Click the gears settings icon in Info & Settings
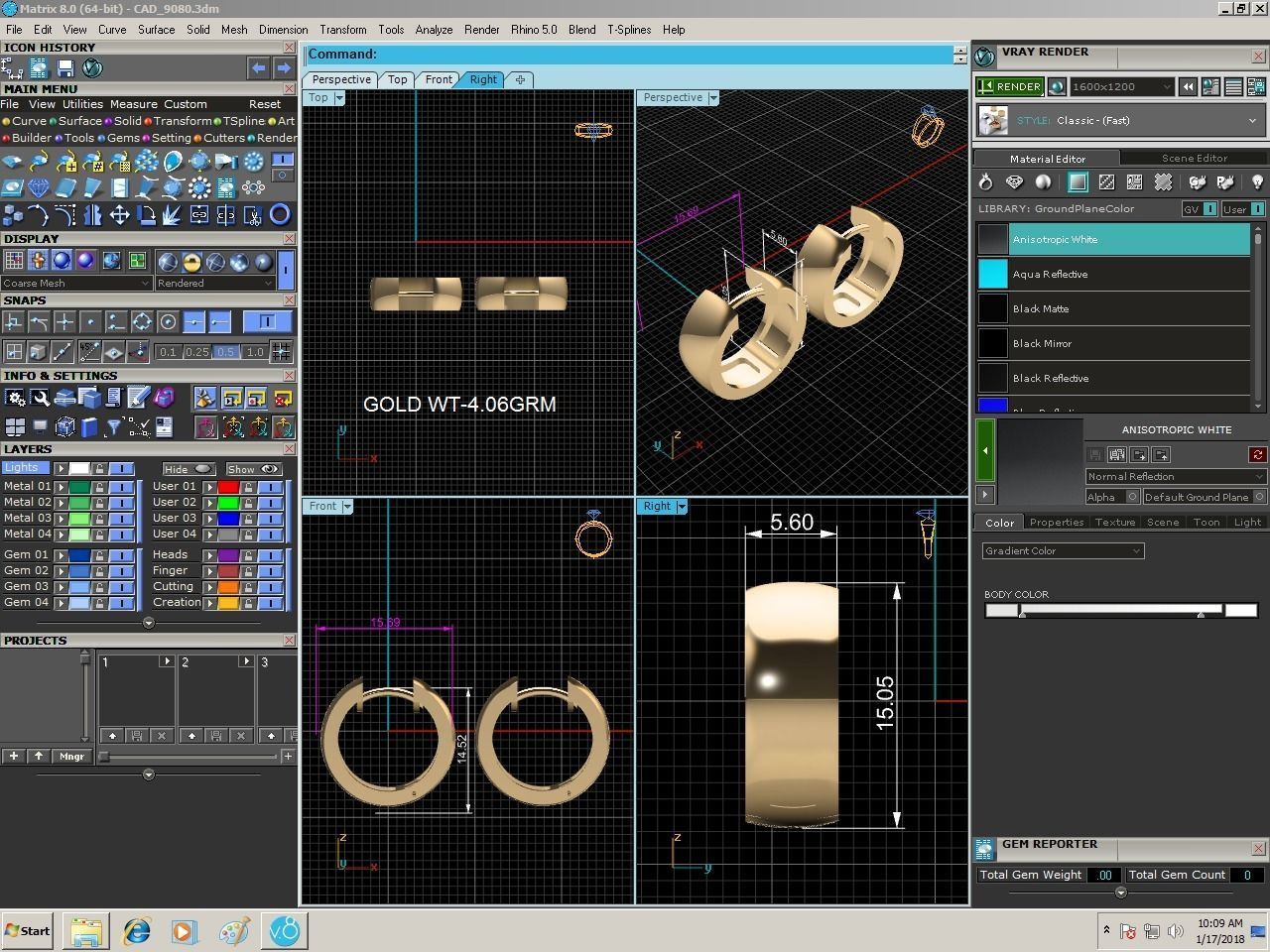The height and width of the screenshot is (952, 1270). point(15,398)
